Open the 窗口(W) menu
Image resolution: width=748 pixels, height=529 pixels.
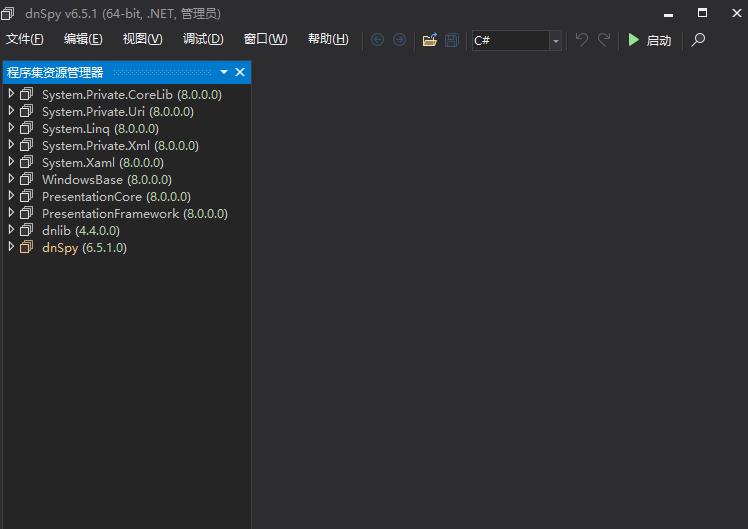pos(266,39)
